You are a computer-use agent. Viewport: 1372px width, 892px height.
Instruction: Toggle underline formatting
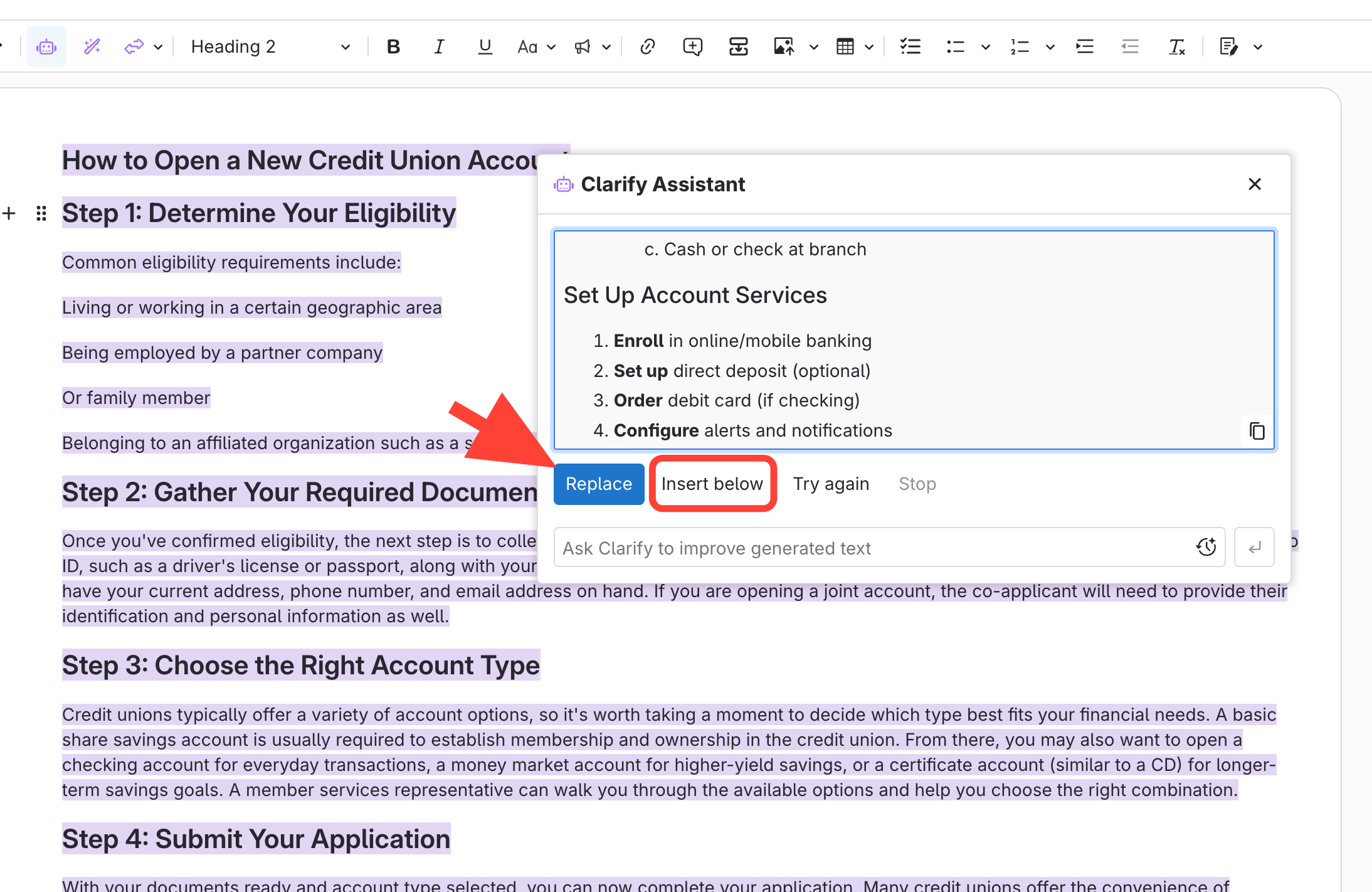click(485, 46)
